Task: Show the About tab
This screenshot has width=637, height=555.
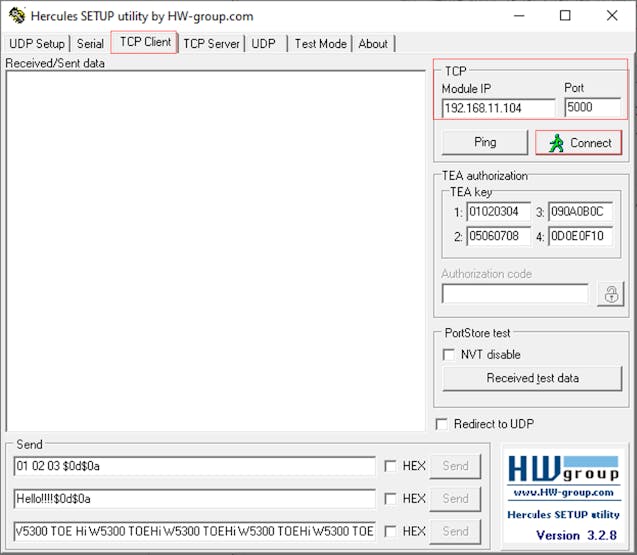Action: pyautogui.click(x=373, y=43)
